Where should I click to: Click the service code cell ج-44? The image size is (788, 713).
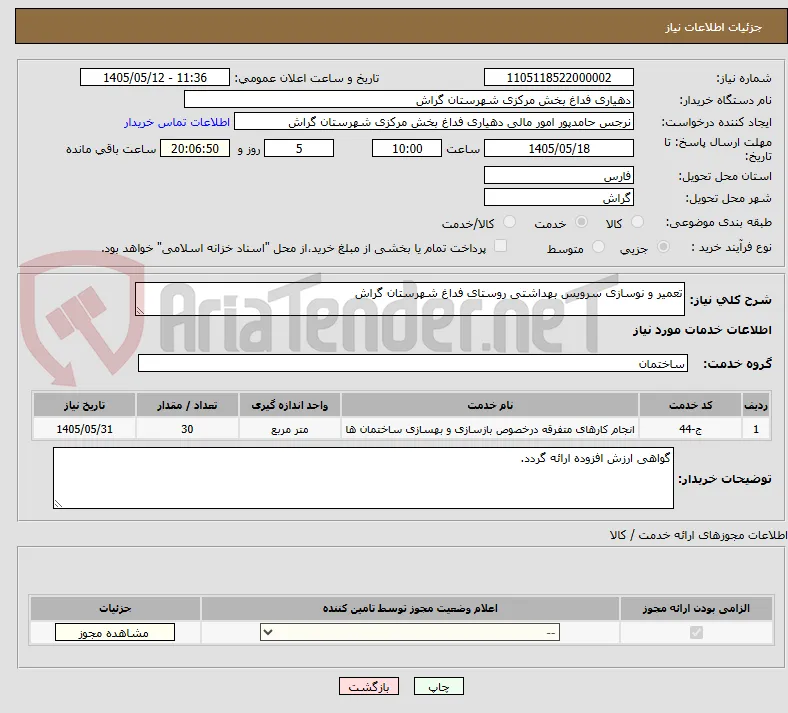(x=691, y=429)
